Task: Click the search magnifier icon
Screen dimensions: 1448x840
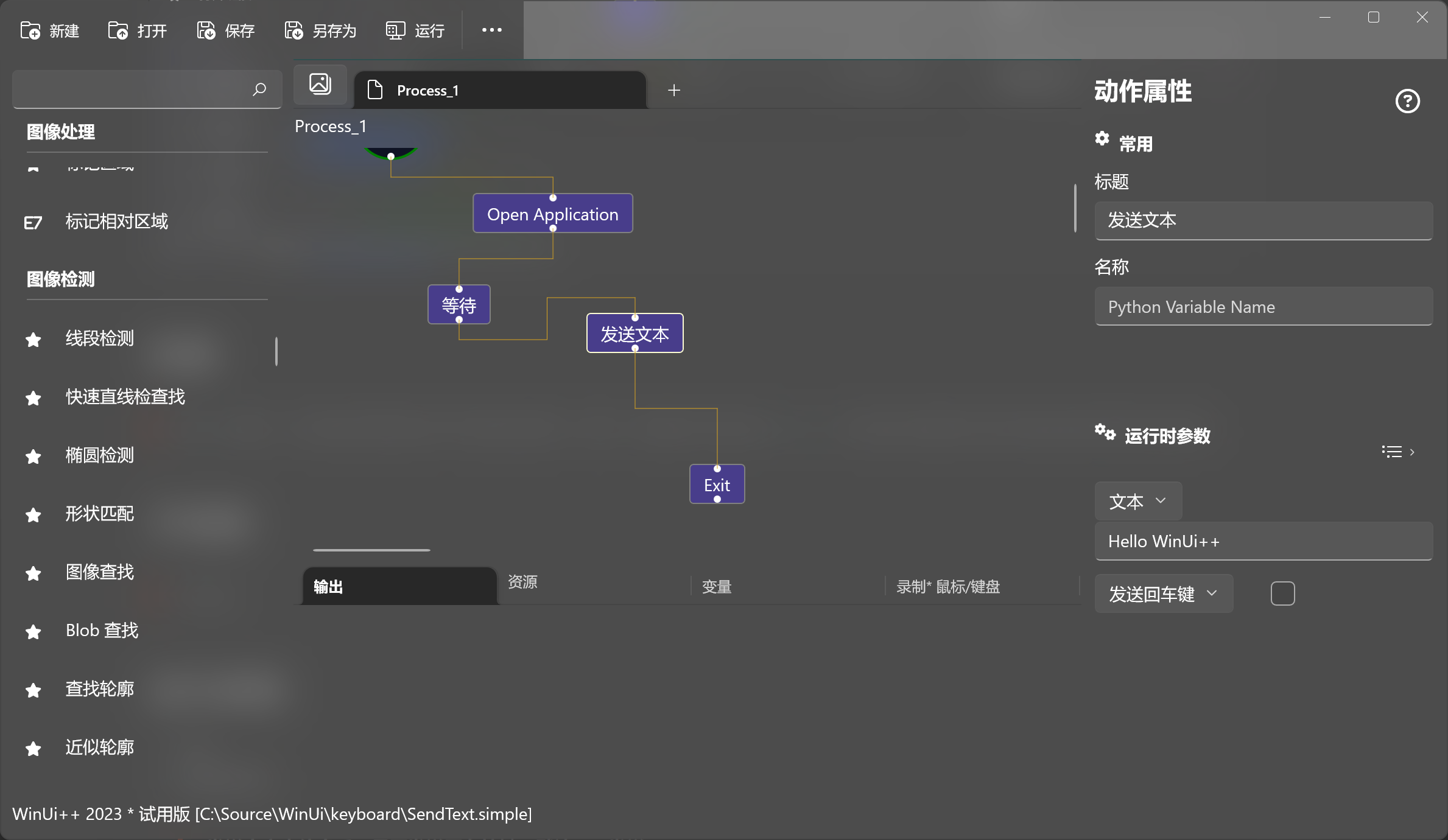Action: click(259, 89)
